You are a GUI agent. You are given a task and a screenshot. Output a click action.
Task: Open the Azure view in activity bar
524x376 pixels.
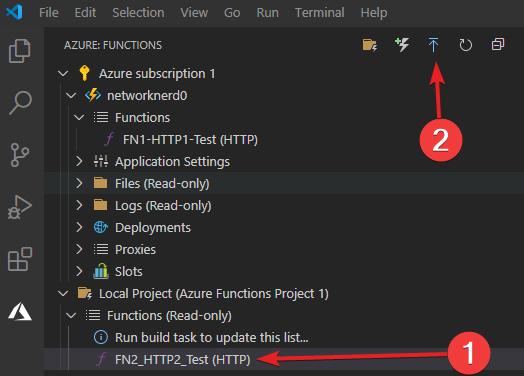(20, 311)
